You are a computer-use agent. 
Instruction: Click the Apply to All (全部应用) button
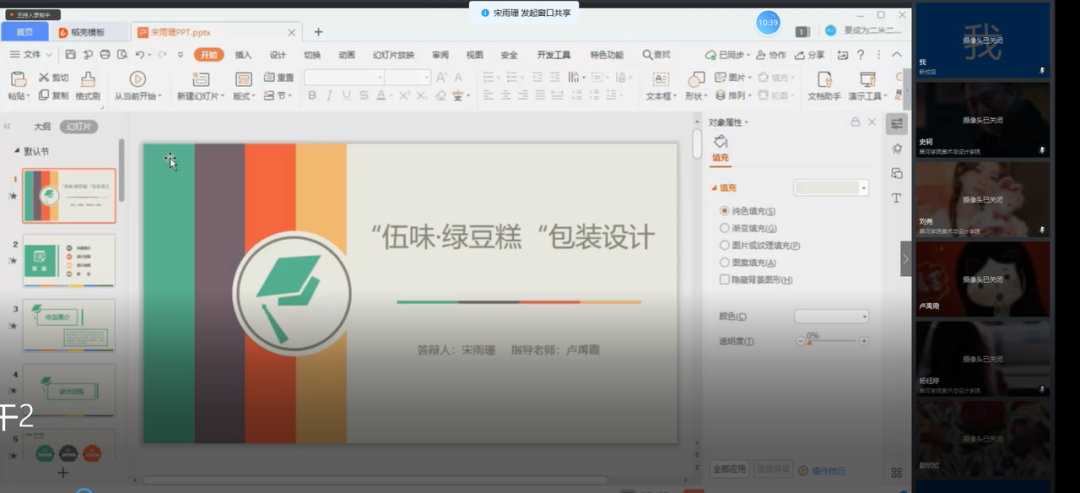tap(729, 468)
